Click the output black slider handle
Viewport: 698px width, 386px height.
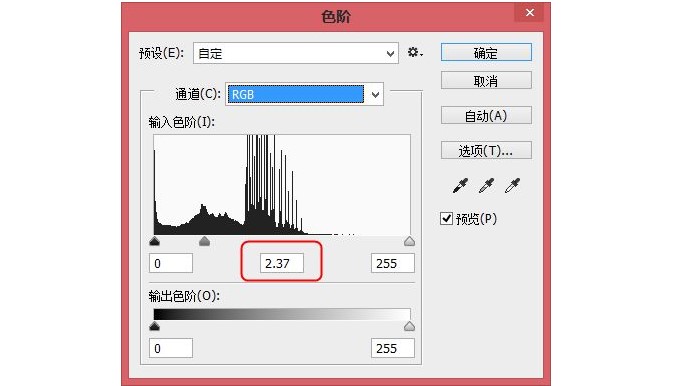tap(154, 326)
